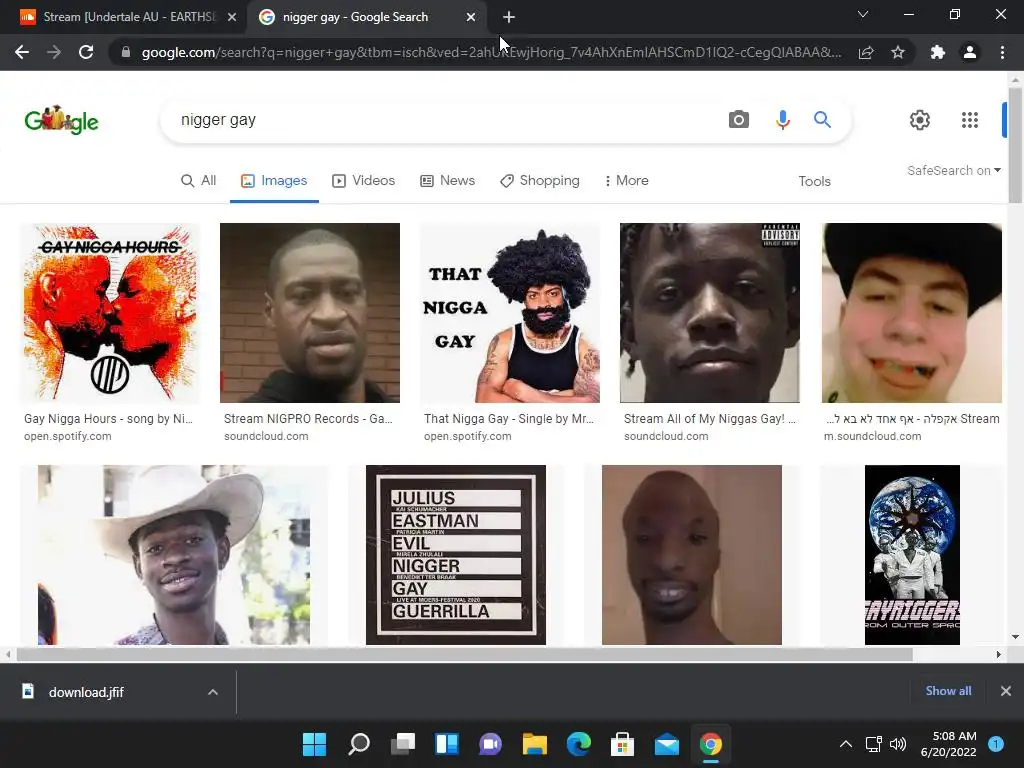Launch Chat app from taskbar

[x=490, y=744]
